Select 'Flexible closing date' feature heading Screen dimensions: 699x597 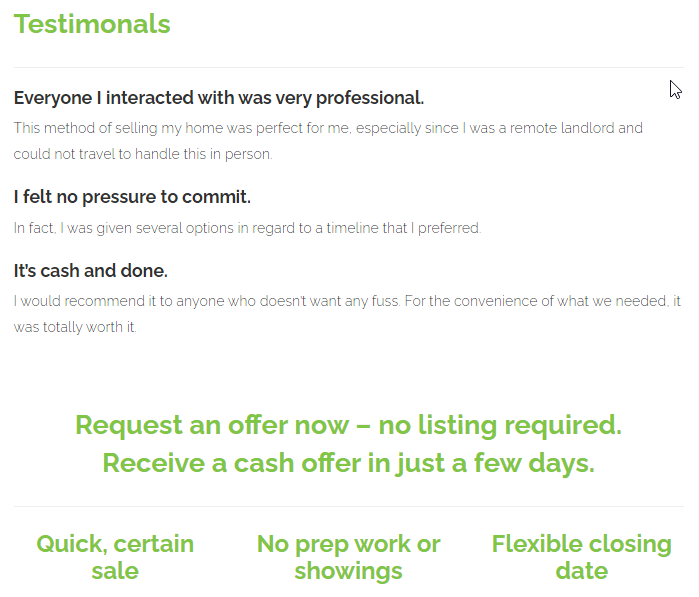(582, 557)
